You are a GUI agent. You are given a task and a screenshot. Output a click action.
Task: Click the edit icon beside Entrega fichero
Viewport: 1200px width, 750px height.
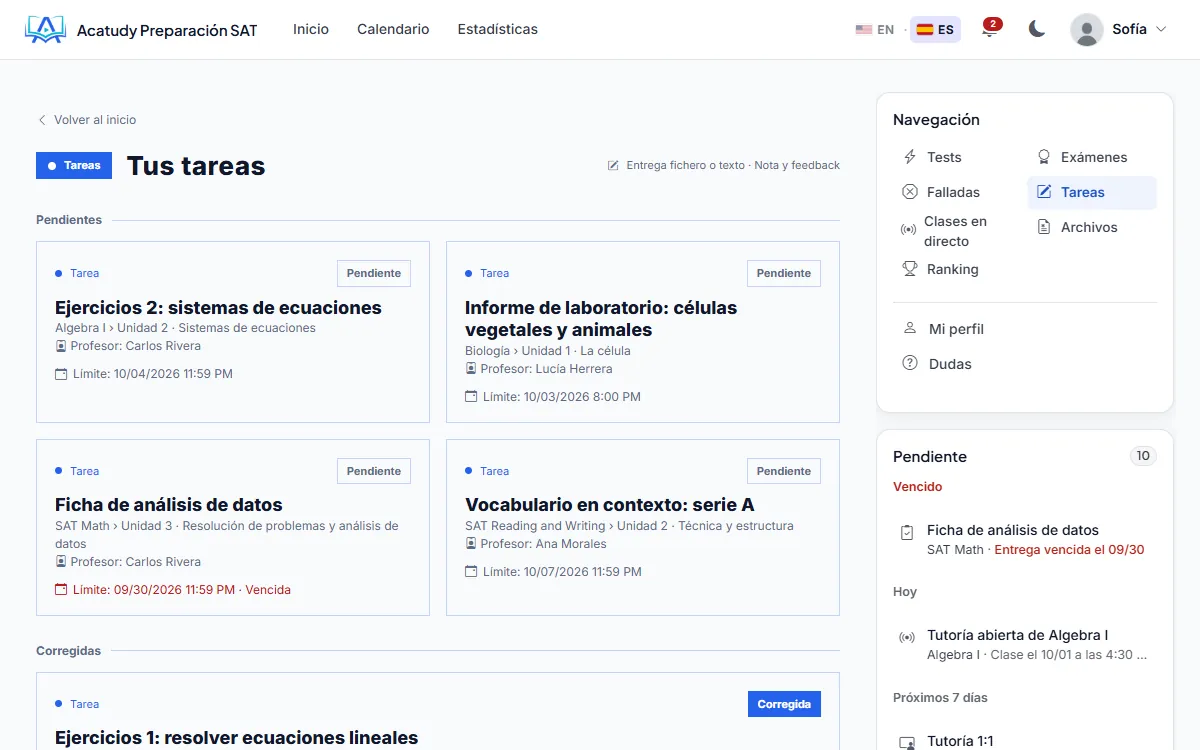[613, 166]
